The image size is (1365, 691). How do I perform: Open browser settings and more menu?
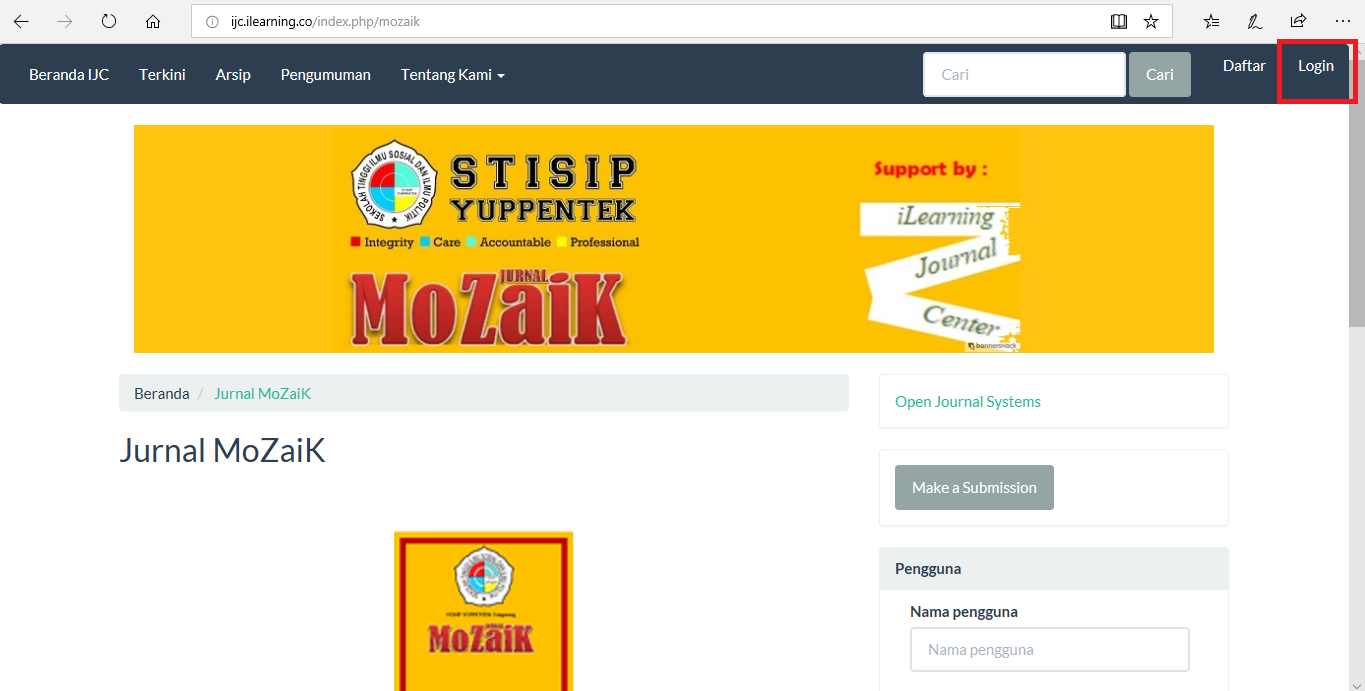pos(1342,21)
